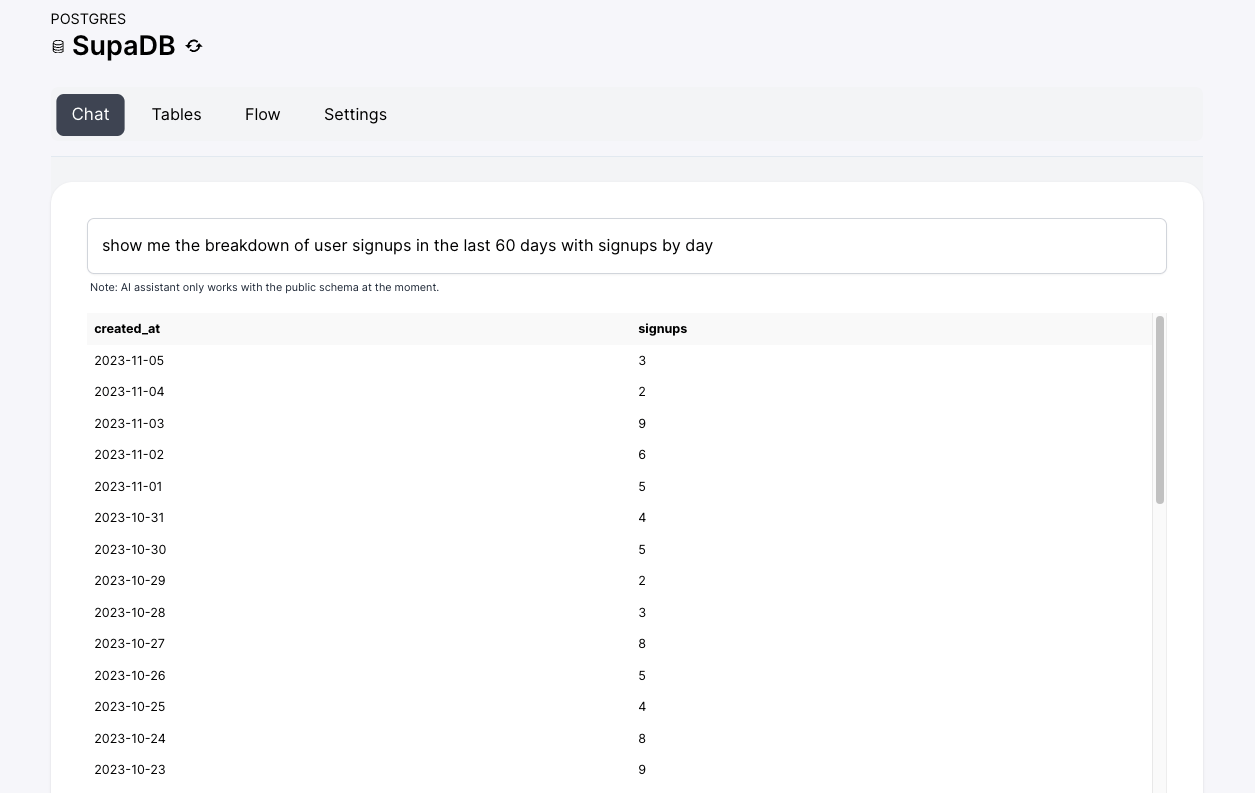This screenshot has height=793, width=1255.
Task: Select the 2023-11-01 date cell
Action: pyautogui.click(x=128, y=487)
